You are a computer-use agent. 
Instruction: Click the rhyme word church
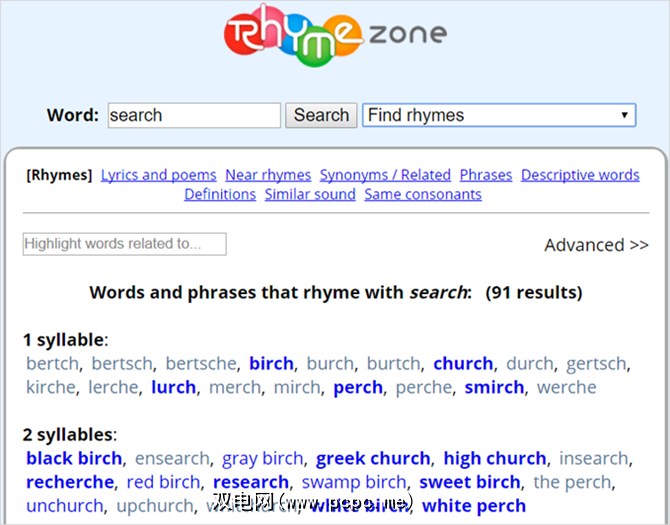(463, 363)
